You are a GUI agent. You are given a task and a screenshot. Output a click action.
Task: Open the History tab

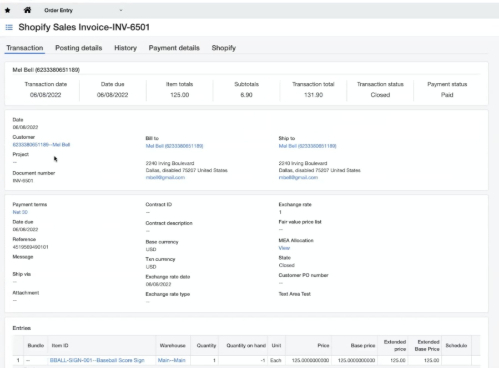coord(126,48)
